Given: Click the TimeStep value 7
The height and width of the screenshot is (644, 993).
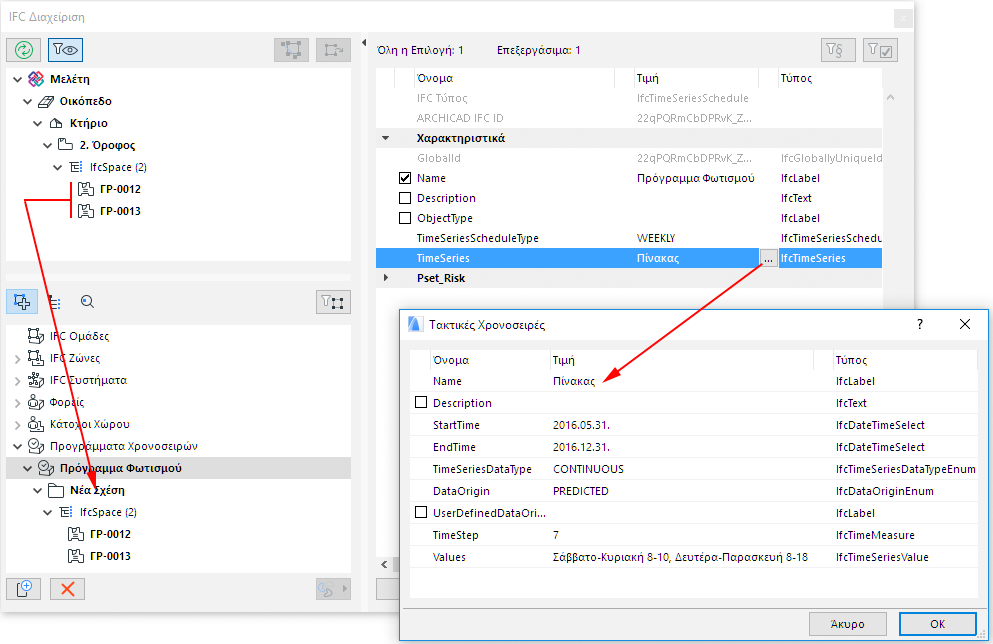Looking at the screenshot, I should [555, 535].
